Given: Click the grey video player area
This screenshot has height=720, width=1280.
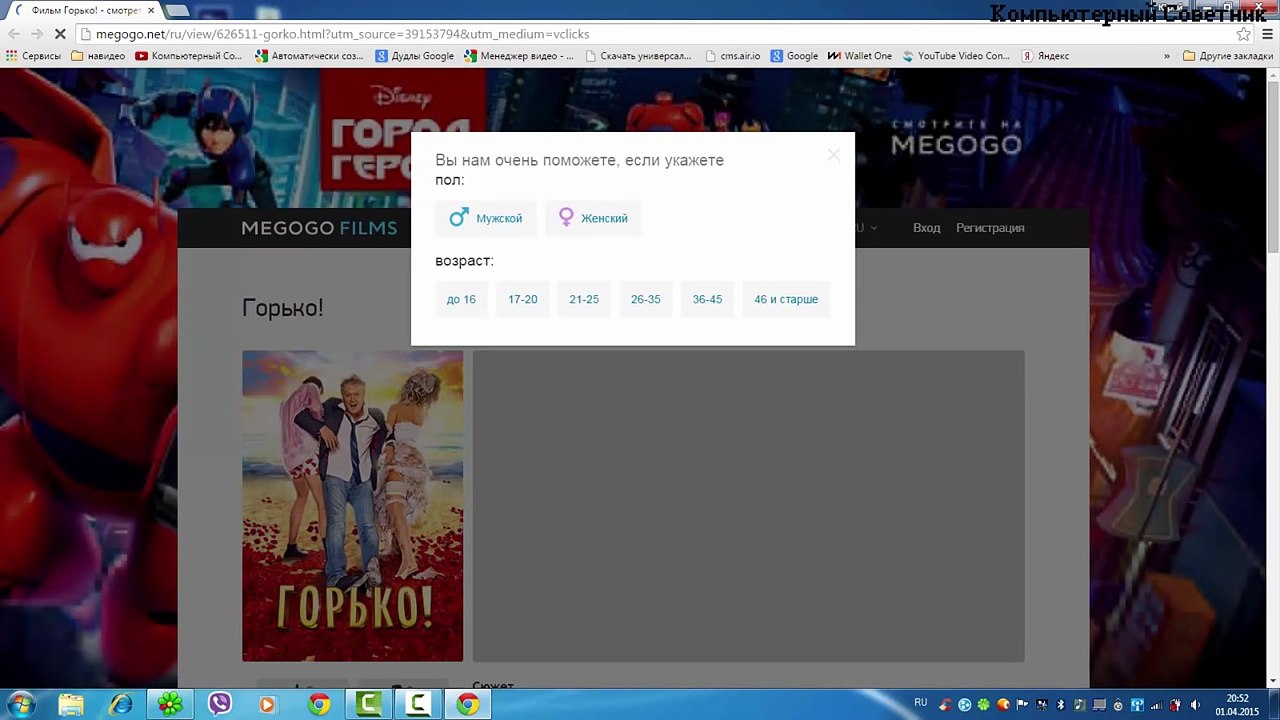Looking at the screenshot, I should [749, 506].
